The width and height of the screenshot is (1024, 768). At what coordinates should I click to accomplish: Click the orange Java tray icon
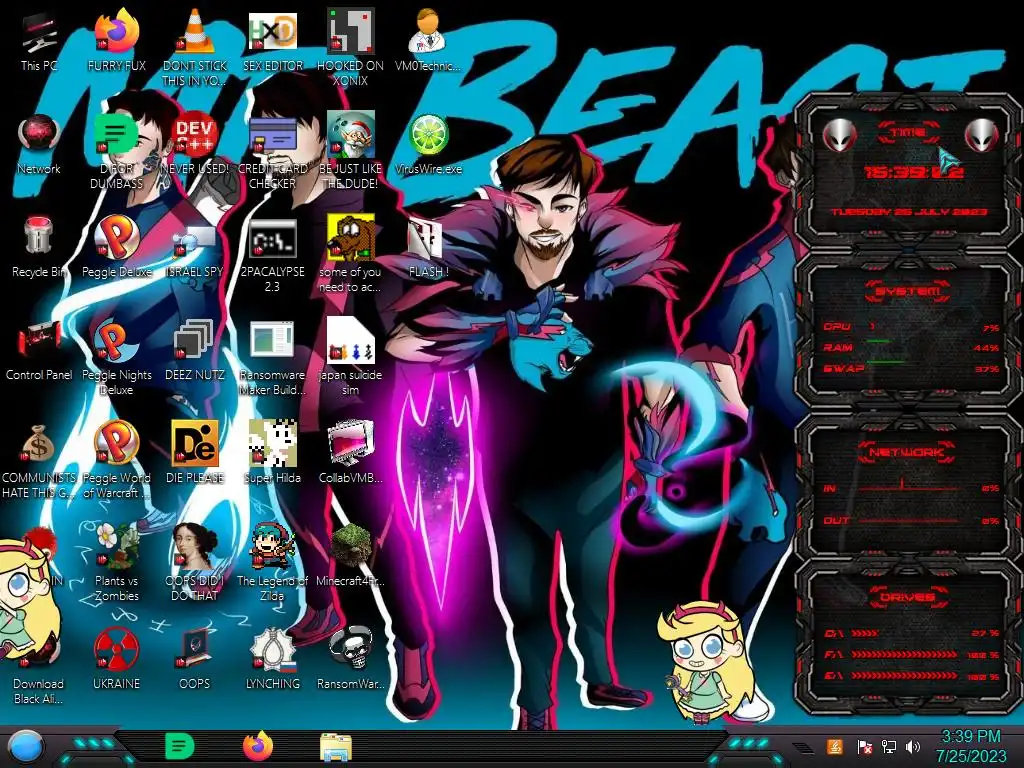pos(835,746)
